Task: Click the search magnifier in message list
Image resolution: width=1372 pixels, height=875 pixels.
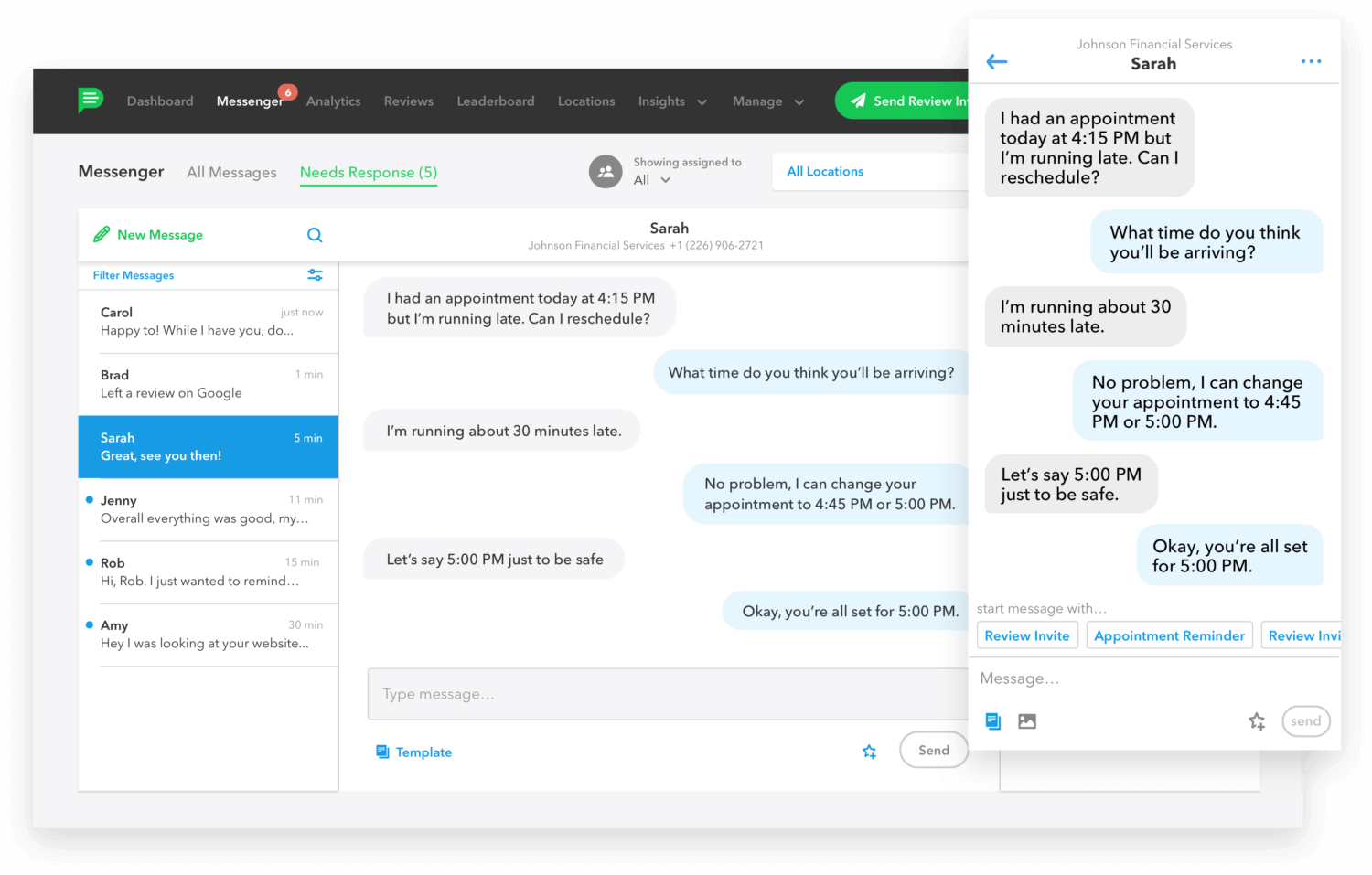Action: (315, 235)
